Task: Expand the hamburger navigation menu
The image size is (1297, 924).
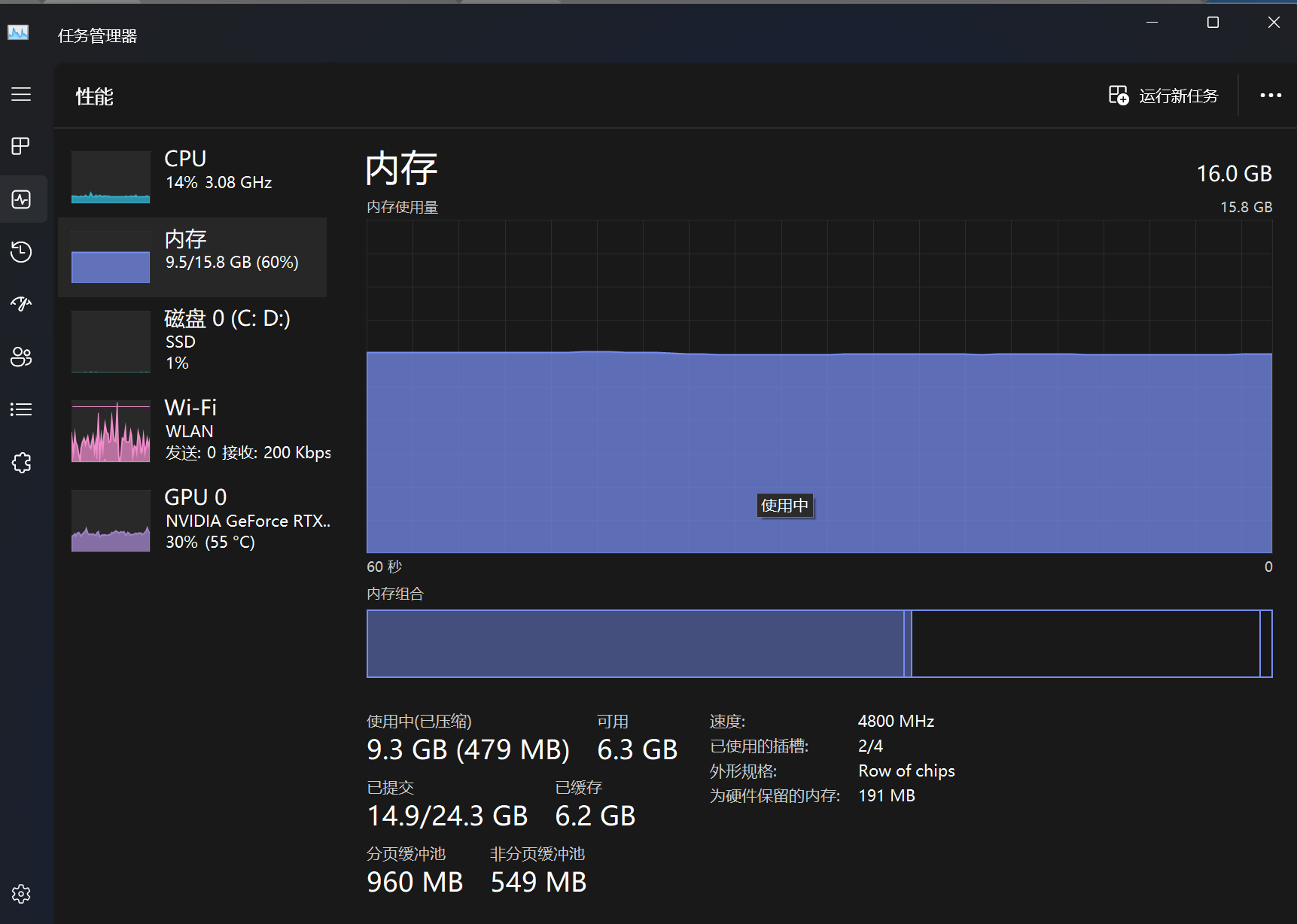Action: tap(21, 94)
